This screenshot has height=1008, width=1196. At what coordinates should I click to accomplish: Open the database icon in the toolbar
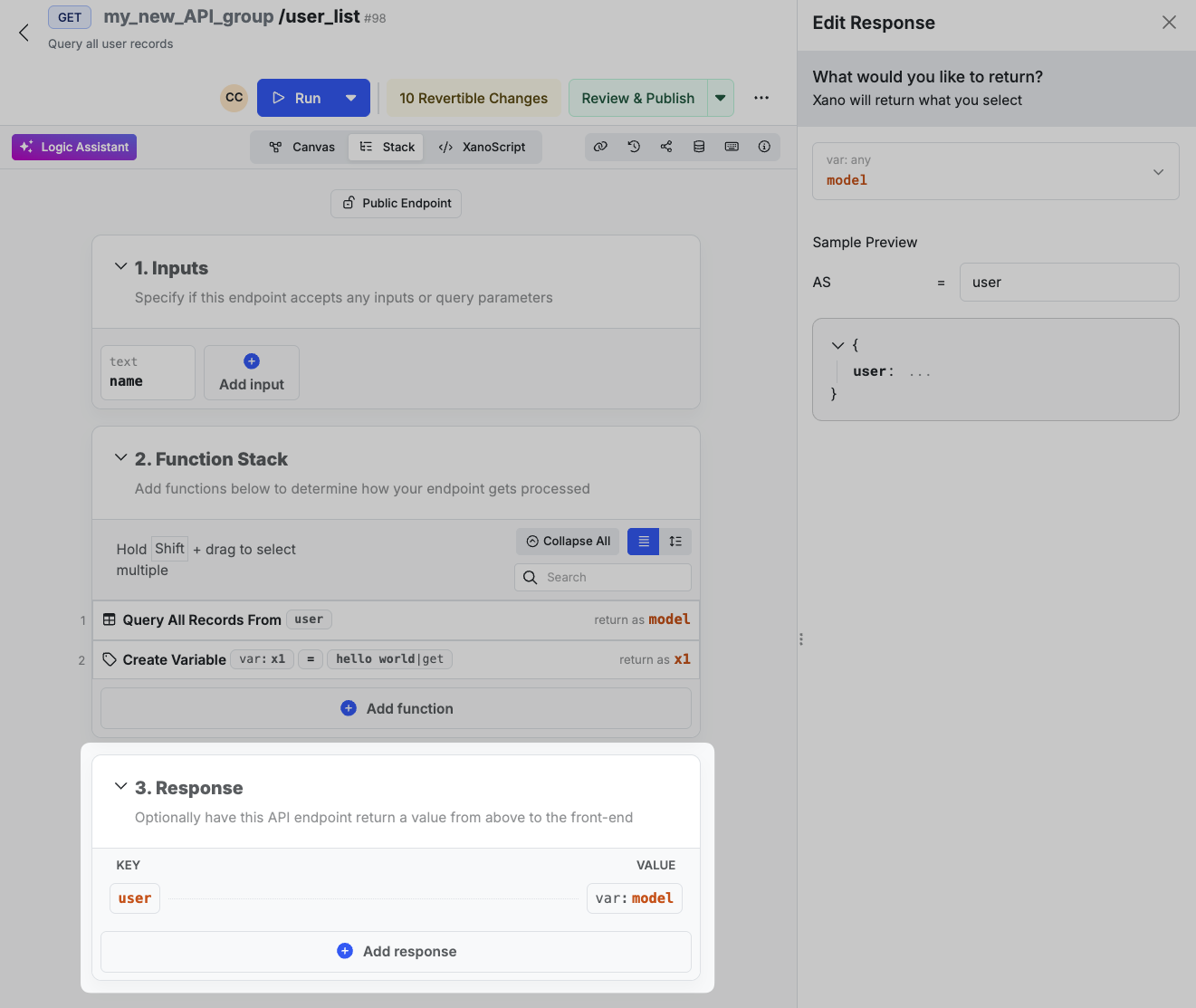pyautogui.click(x=699, y=147)
